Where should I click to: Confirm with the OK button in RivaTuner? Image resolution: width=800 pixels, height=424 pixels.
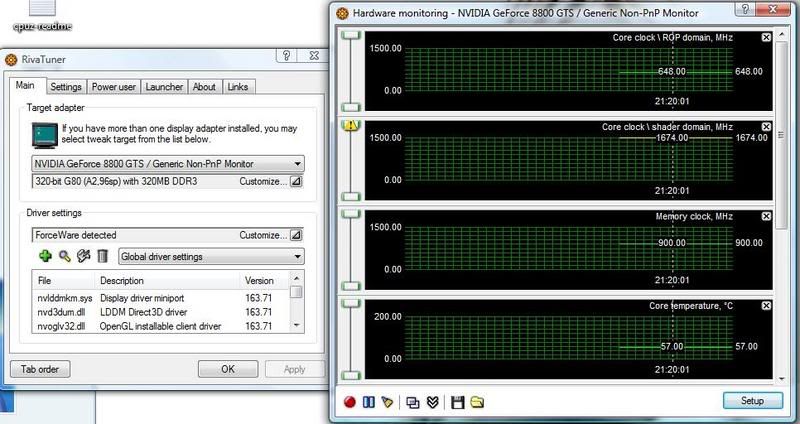pyautogui.click(x=228, y=369)
